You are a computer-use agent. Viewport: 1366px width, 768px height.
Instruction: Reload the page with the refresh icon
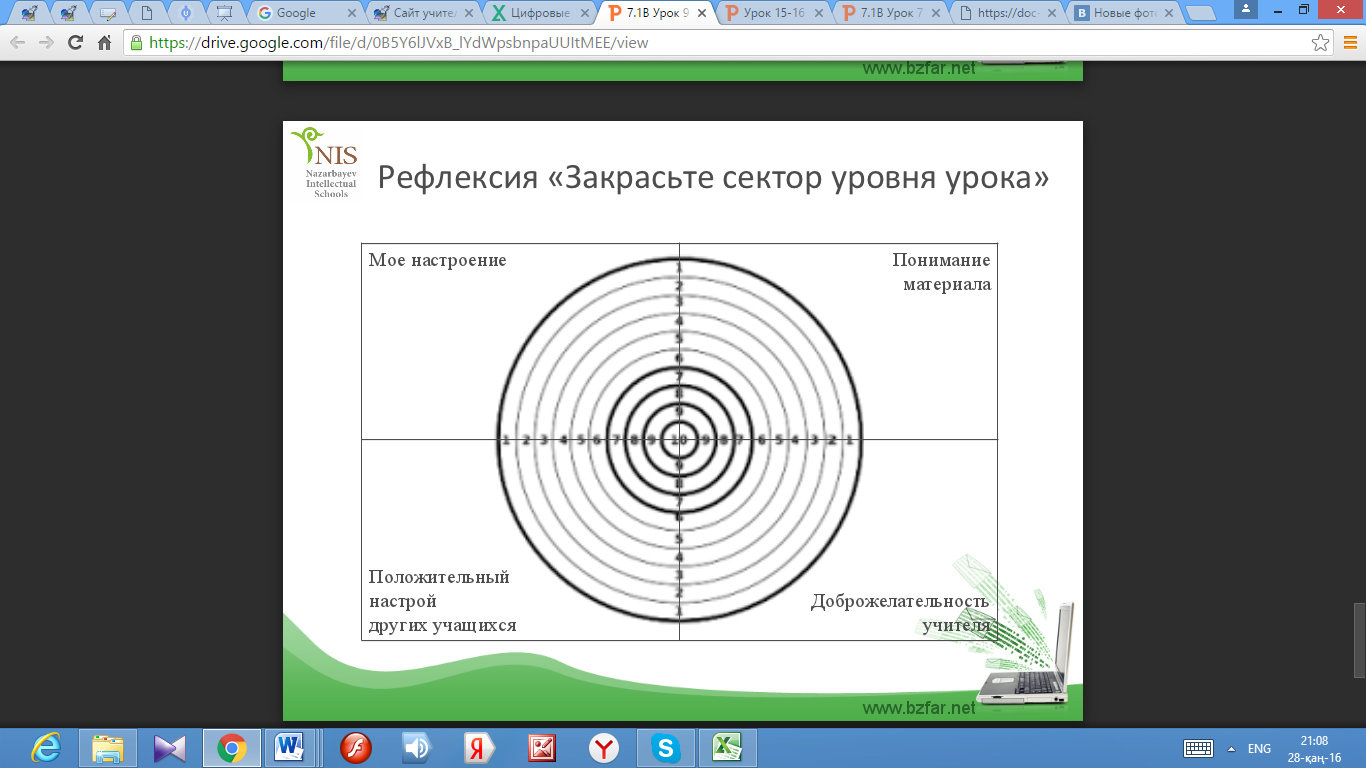(x=75, y=44)
